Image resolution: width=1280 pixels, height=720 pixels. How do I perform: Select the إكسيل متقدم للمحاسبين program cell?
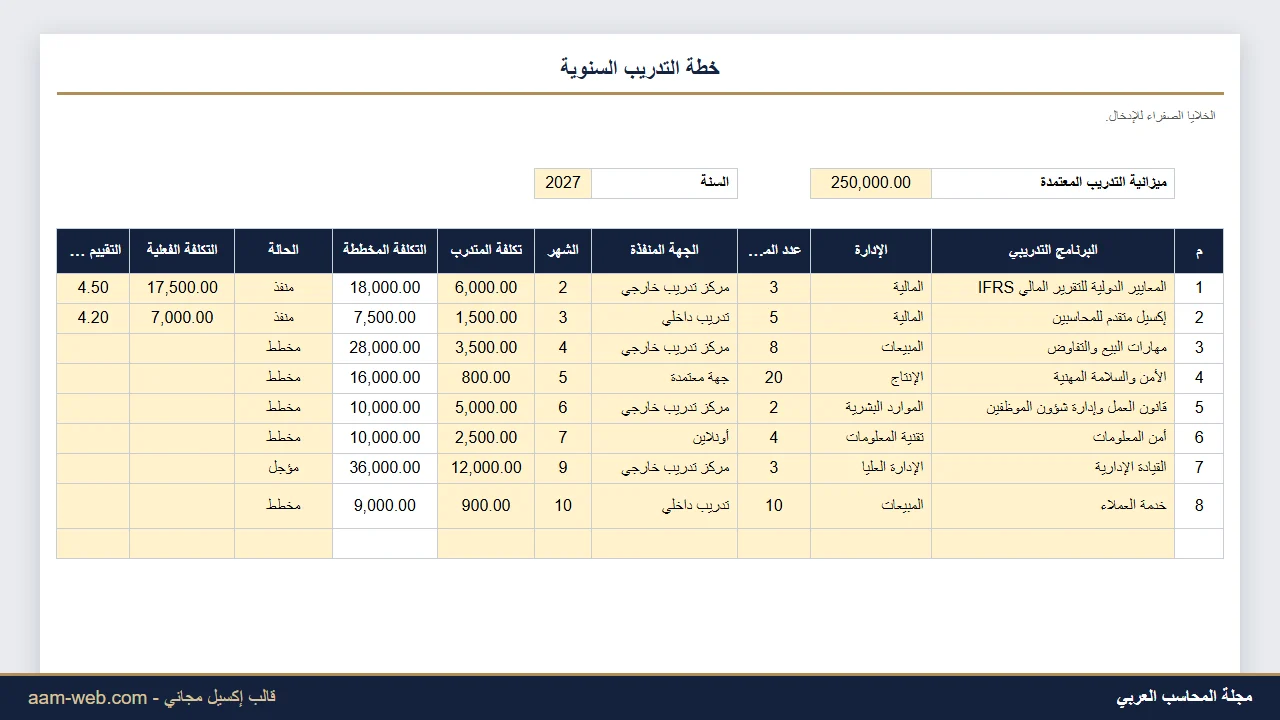[x=1053, y=318]
